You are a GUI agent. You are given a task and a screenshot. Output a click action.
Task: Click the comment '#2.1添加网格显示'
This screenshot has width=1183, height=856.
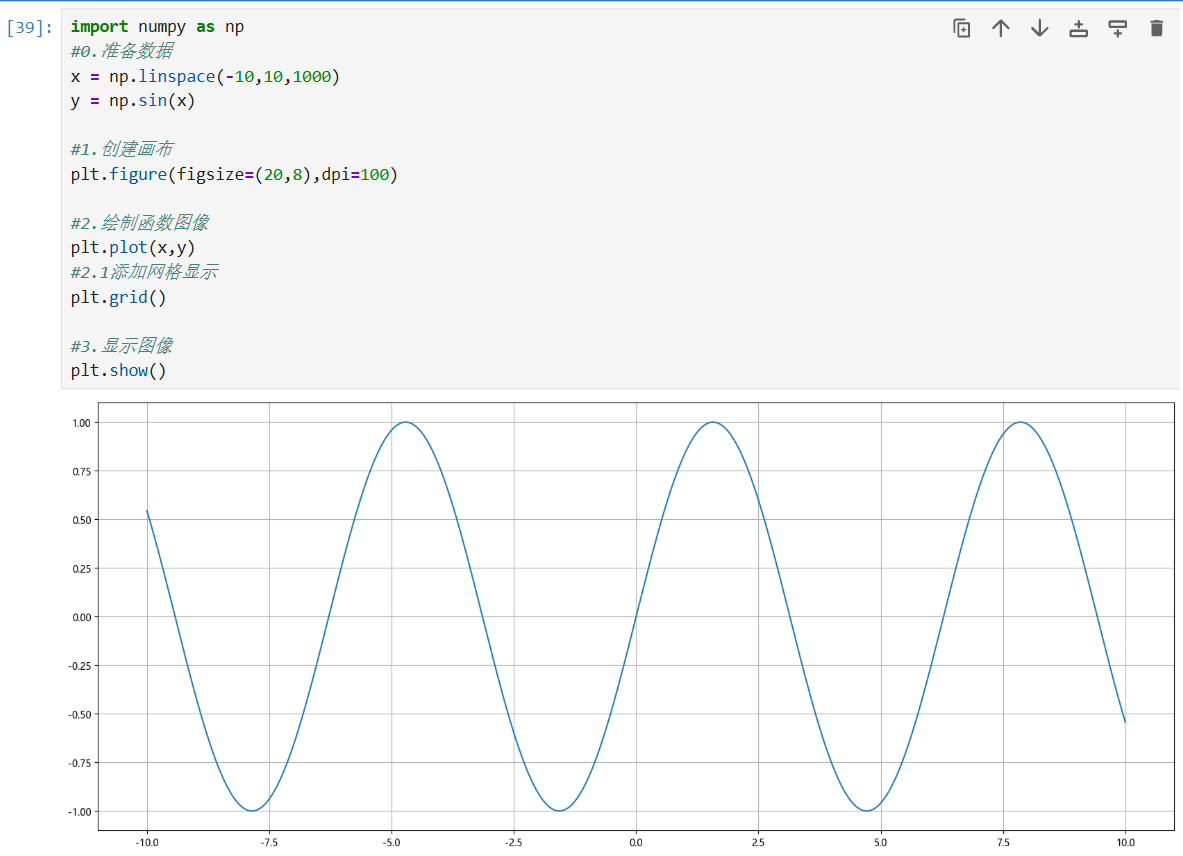coord(144,272)
